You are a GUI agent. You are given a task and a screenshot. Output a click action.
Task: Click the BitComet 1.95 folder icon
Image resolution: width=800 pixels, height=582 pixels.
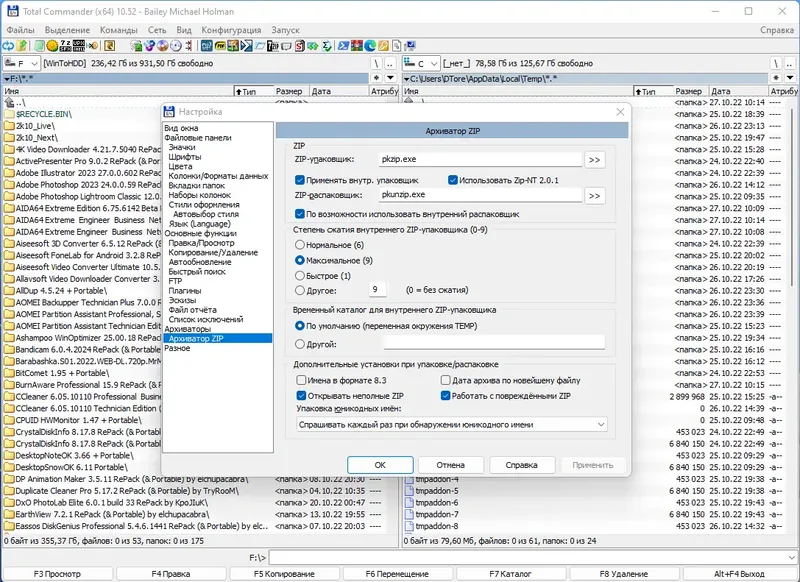coord(9,373)
